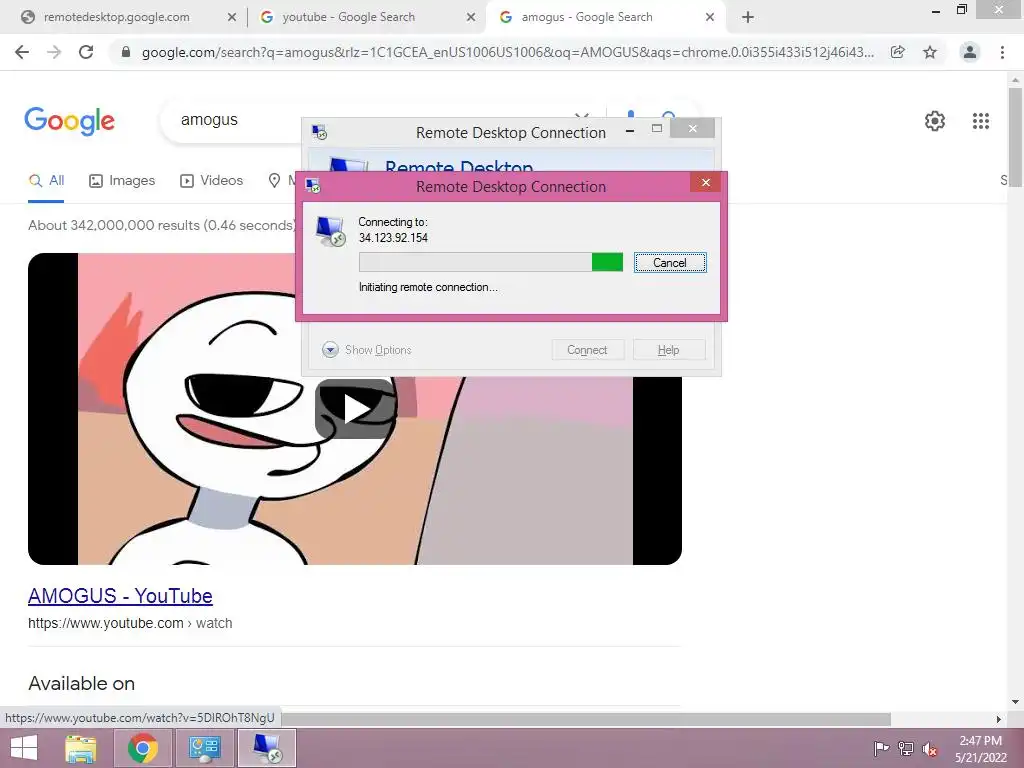Image resolution: width=1024 pixels, height=768 pixels.
Task: Share this page using the share icon
Action: (898, 52)
